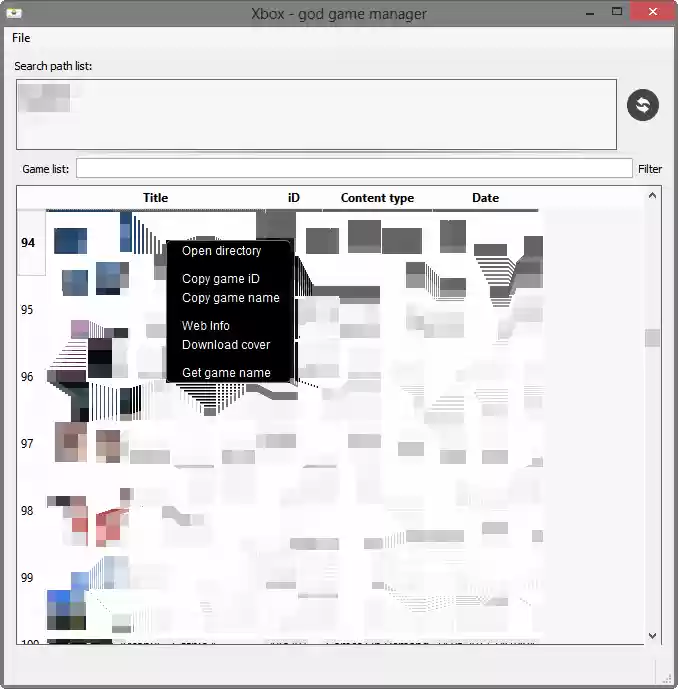Click inside the Search path list box
The image size is (678, 689).
pyautogui.click(x=316, y=114)
